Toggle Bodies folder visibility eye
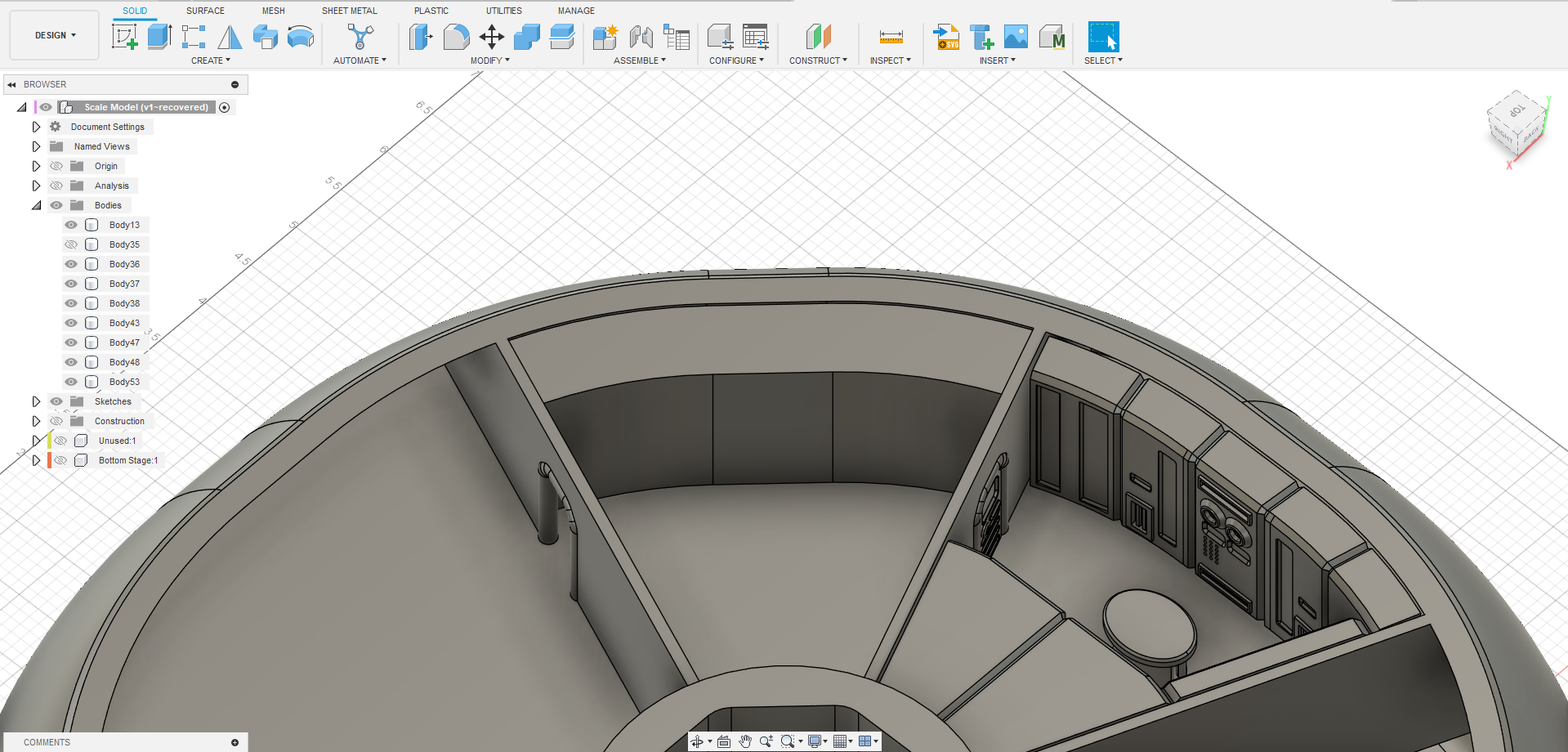This screenshot has width=1568, height=752. 56,205
